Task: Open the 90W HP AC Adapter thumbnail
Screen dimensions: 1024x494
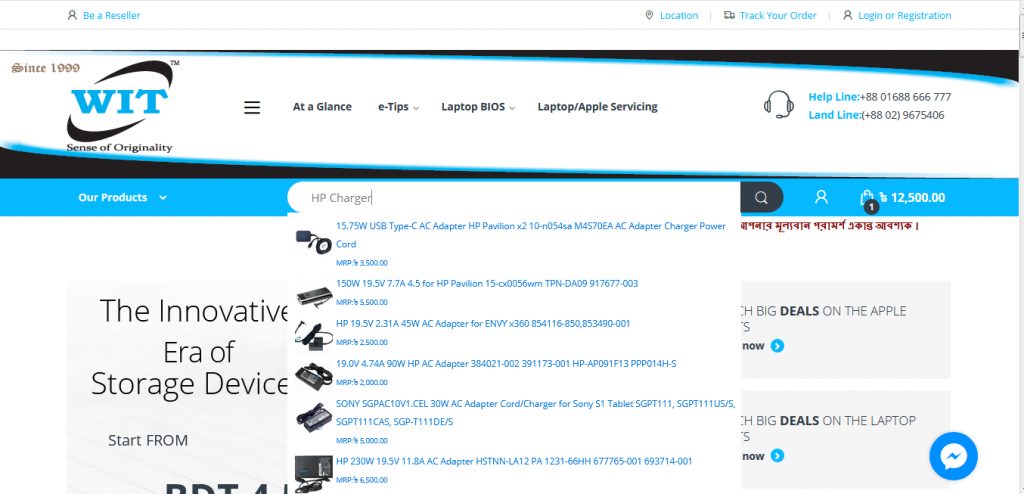Action: click(313, 375)
